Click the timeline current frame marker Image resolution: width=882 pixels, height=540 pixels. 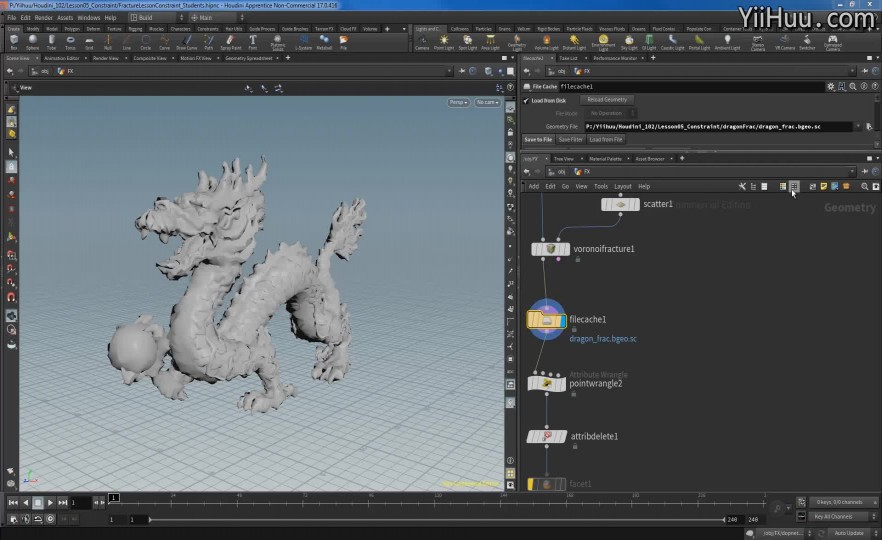114,497
